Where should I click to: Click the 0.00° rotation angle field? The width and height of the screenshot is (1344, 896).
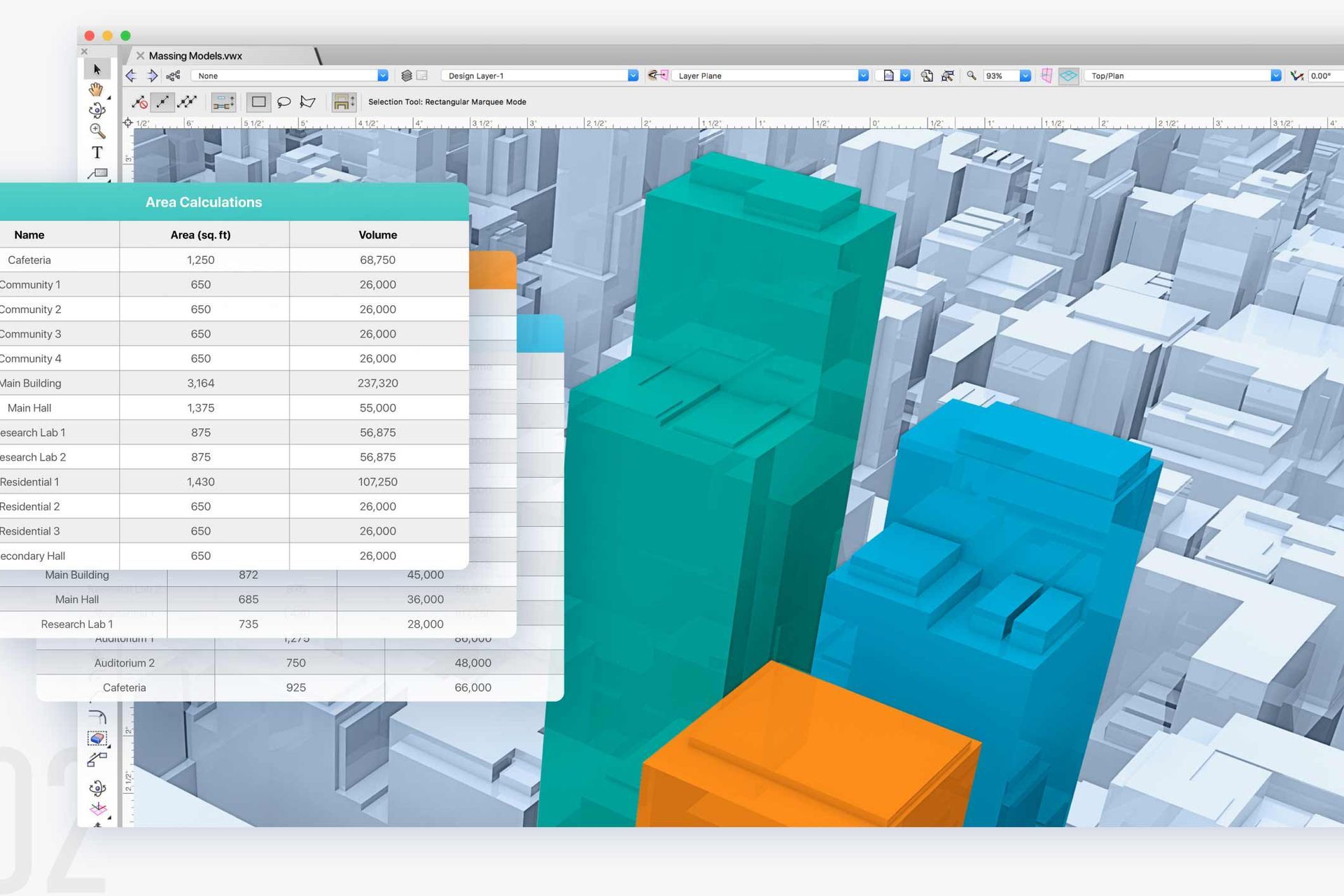pos(1323,76)
